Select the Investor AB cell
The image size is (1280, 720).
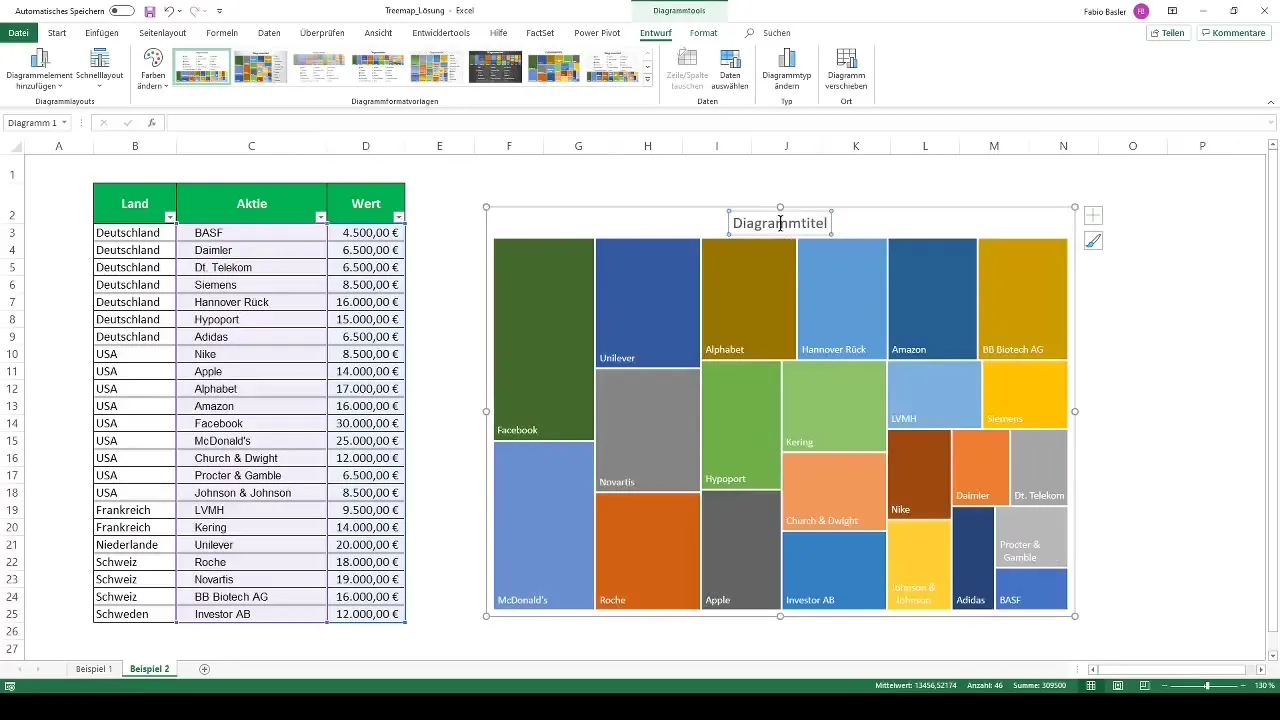pyautogui.click(x=251, y=614)
